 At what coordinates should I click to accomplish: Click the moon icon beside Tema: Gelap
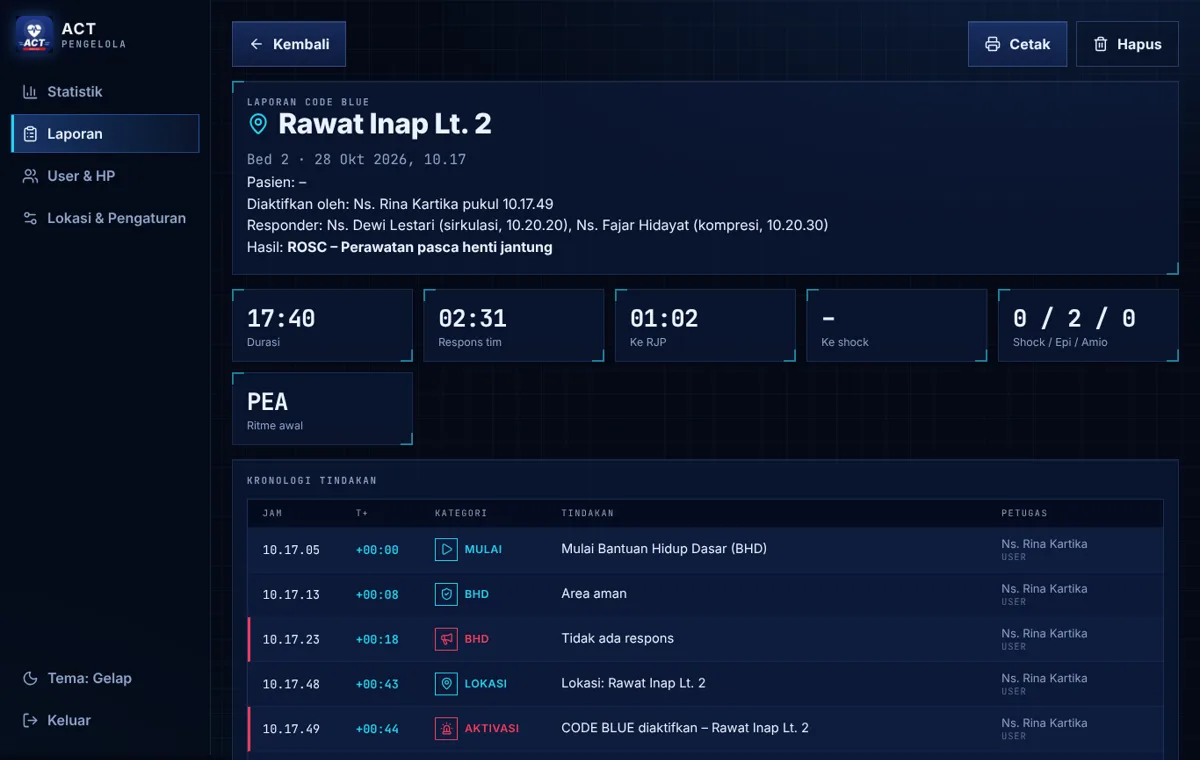click(30, 678)
